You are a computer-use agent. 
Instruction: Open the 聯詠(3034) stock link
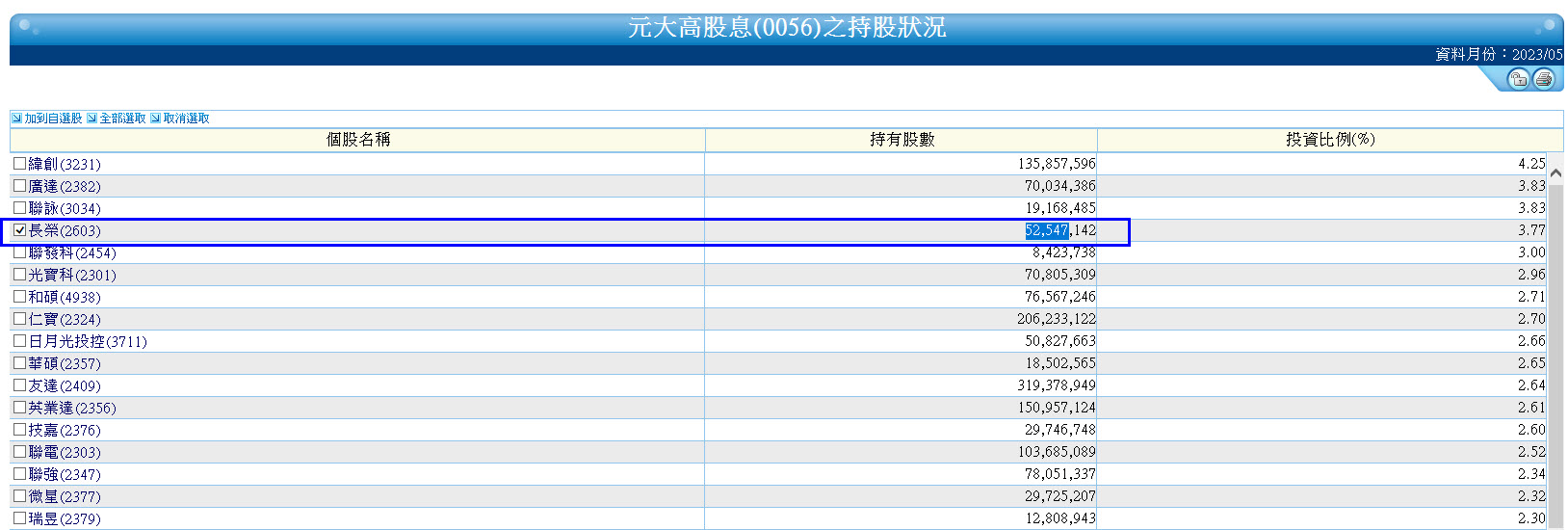[65, 209]
